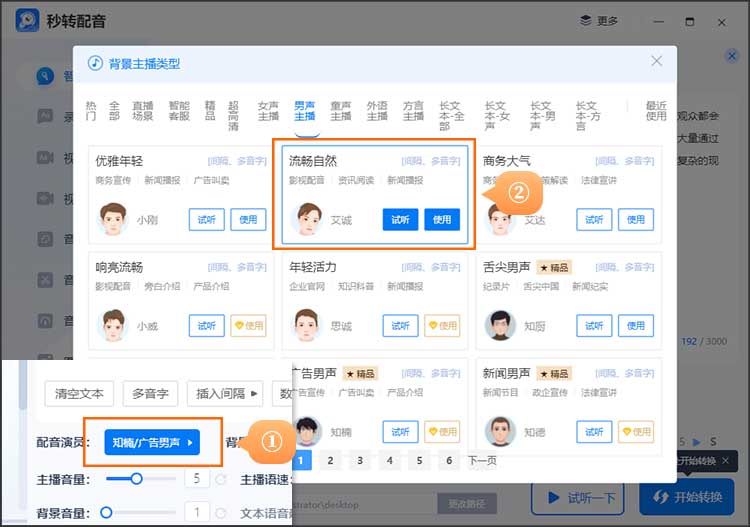Expand the 插入间隔 submenu
This screenshot has width=750, height=527.
click(225, 394)
